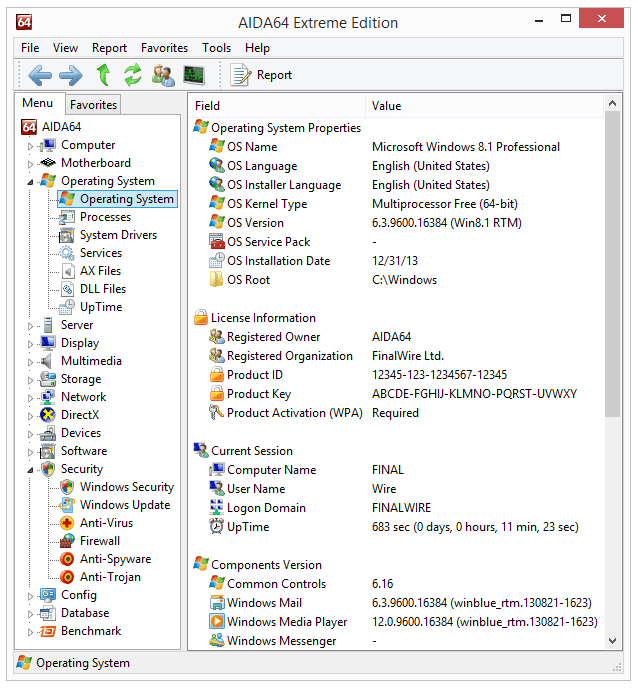
Task: Select the Anti-Spyware icon
Action: [x=67, y=559]
